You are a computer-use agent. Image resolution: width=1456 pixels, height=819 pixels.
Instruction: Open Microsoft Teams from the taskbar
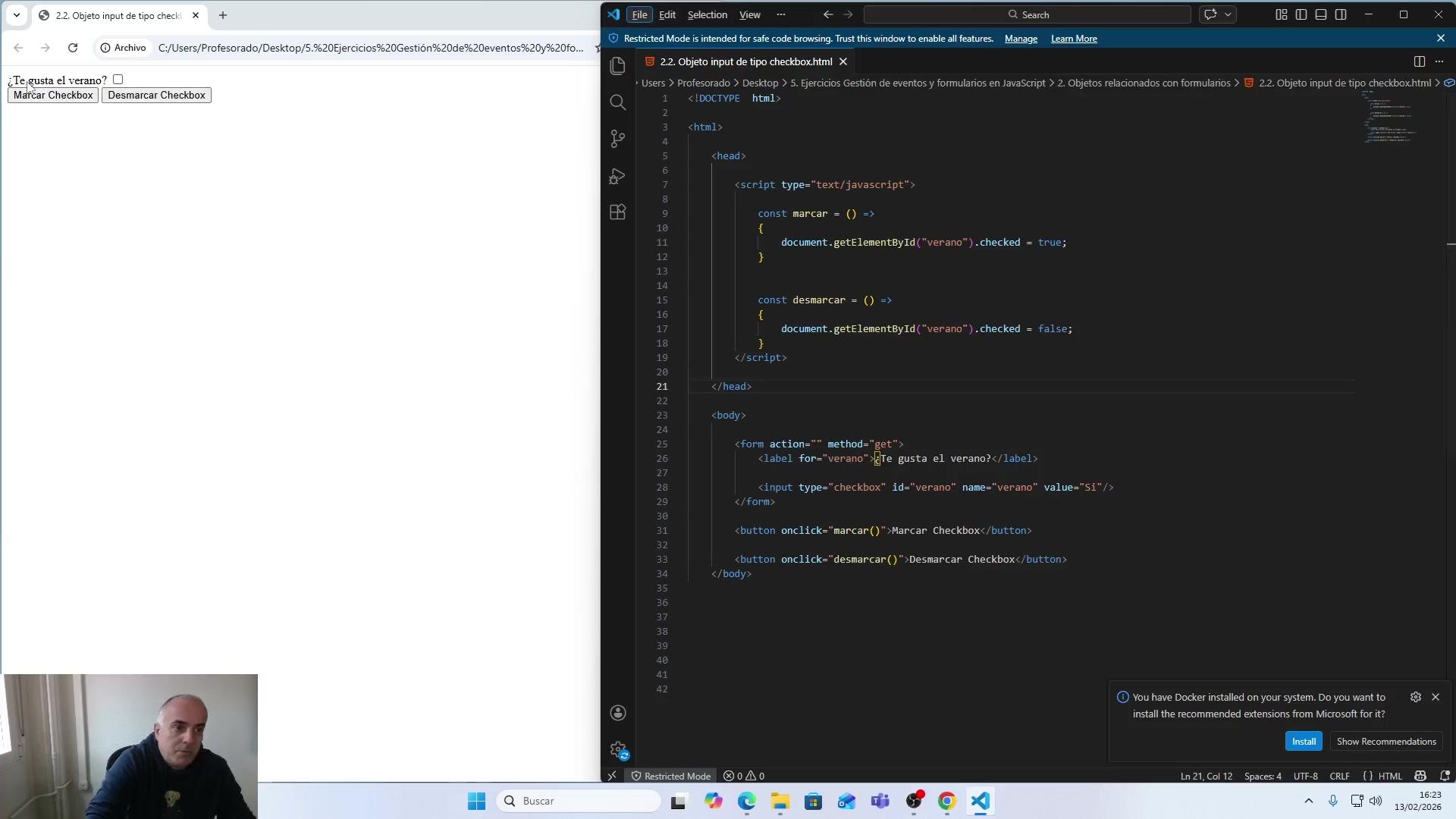click(x=880, y=801)
